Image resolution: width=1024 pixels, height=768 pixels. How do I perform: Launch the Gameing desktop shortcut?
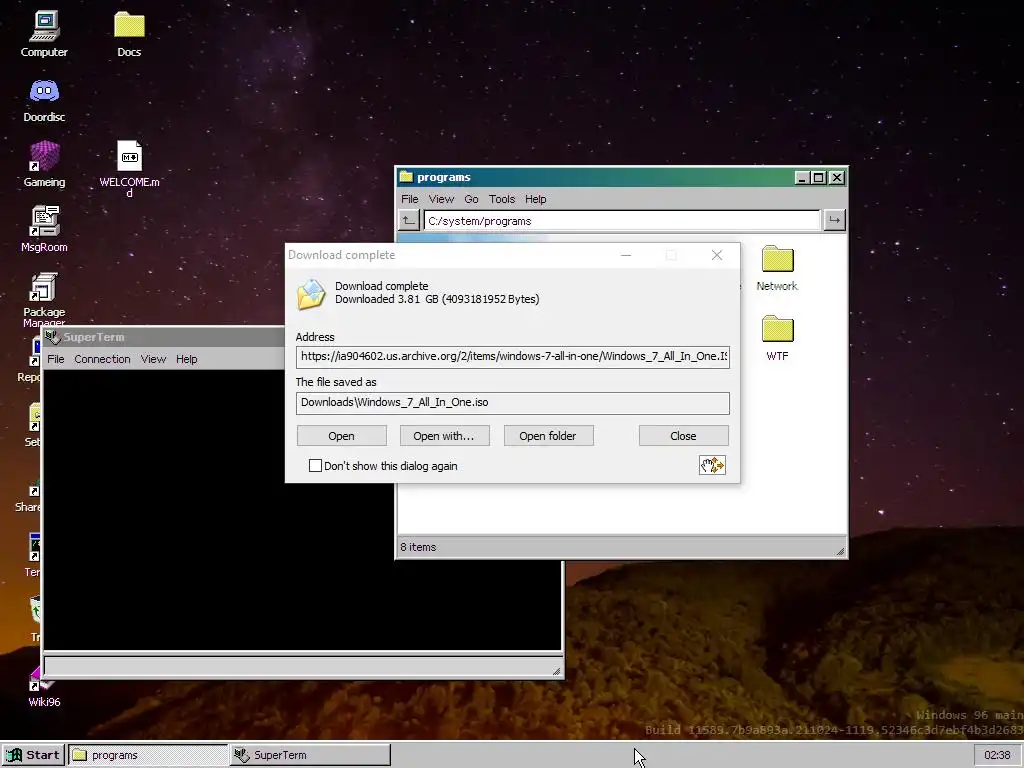pos(44,165)
